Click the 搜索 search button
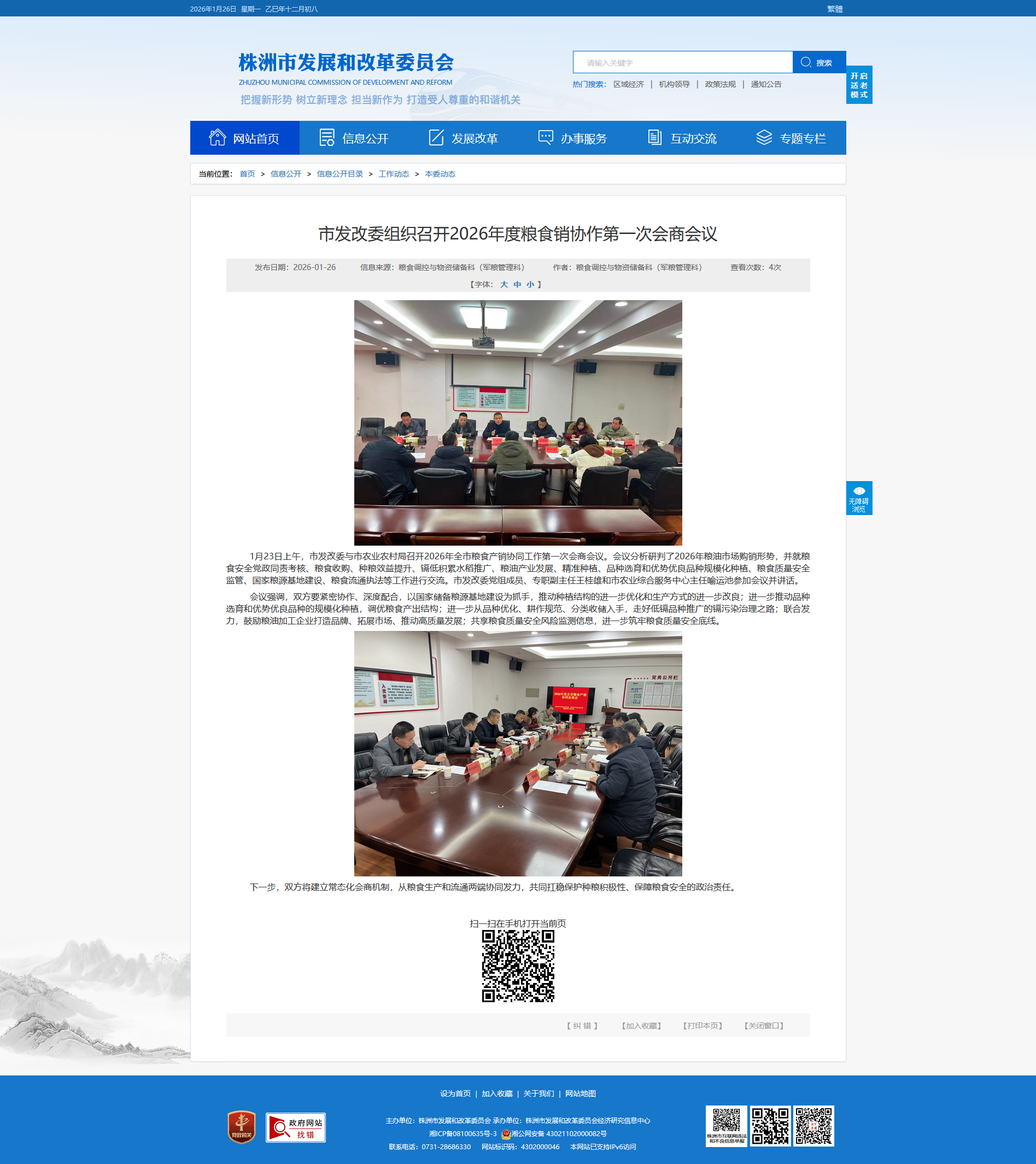1036x1164 pixels. [818, 63]
